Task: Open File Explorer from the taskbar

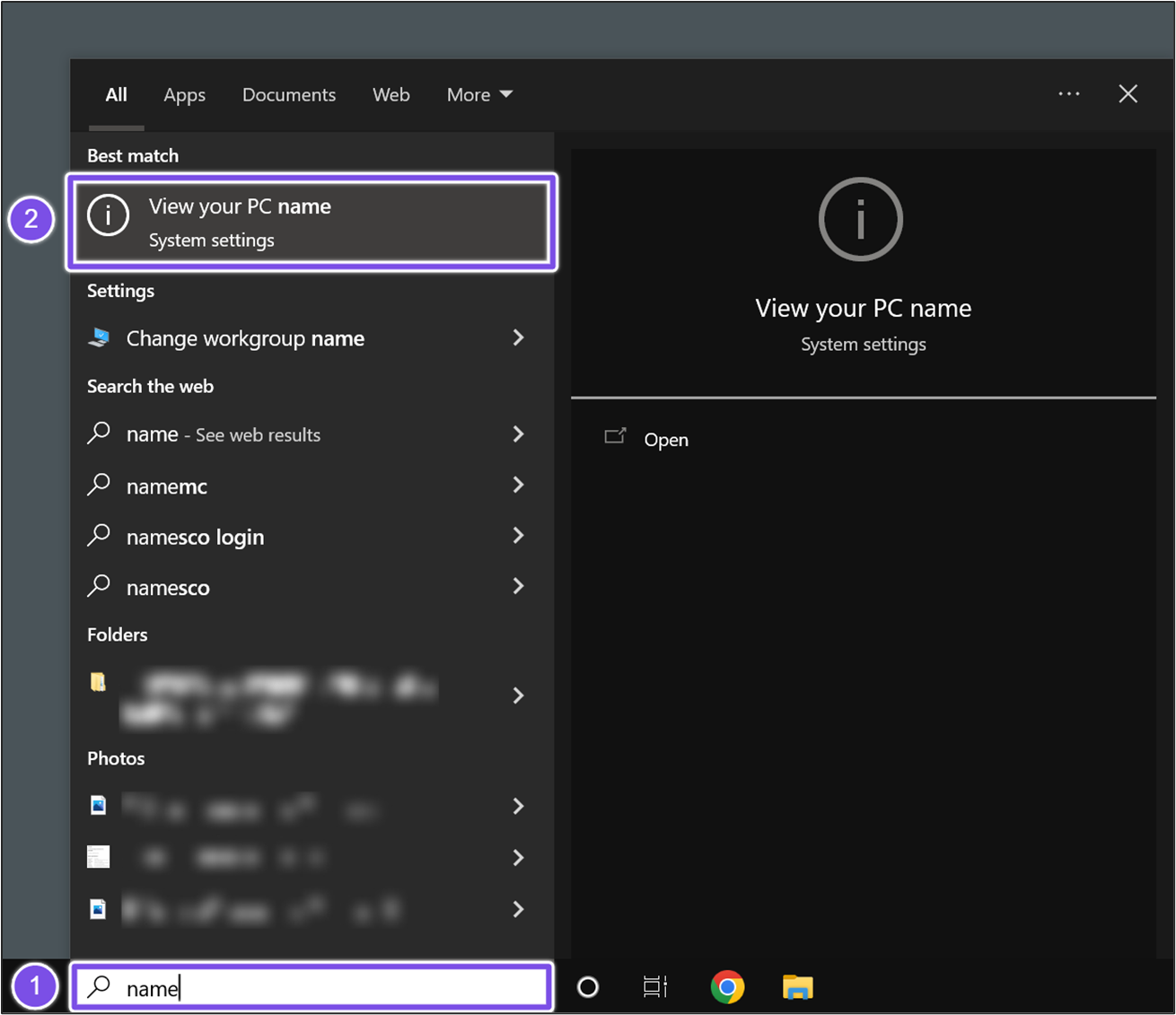Action: [x=797, y=987]
